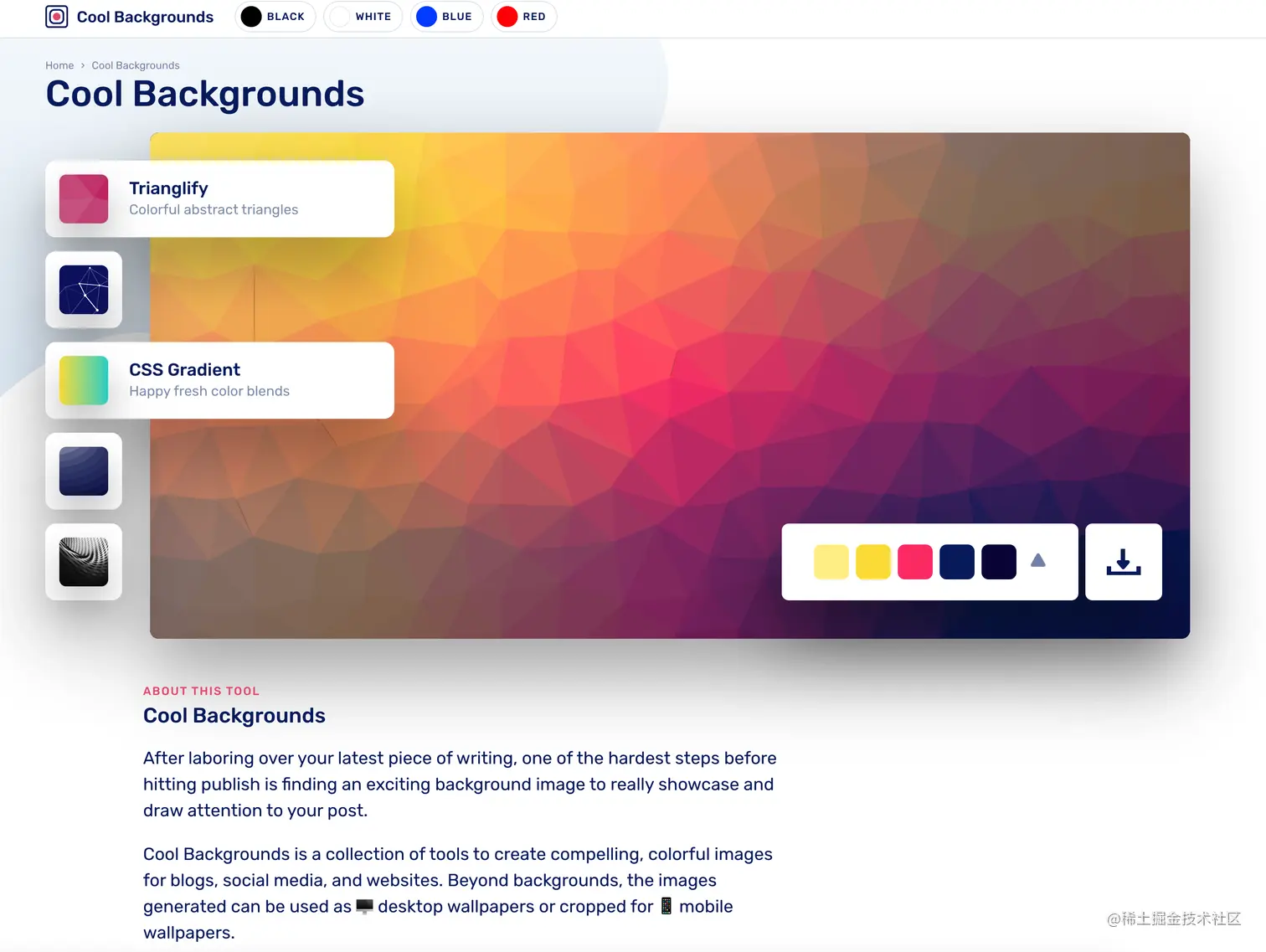Open the constellation particles background thumbnail
Screen dimensions: 1266x952
[84, 290]
